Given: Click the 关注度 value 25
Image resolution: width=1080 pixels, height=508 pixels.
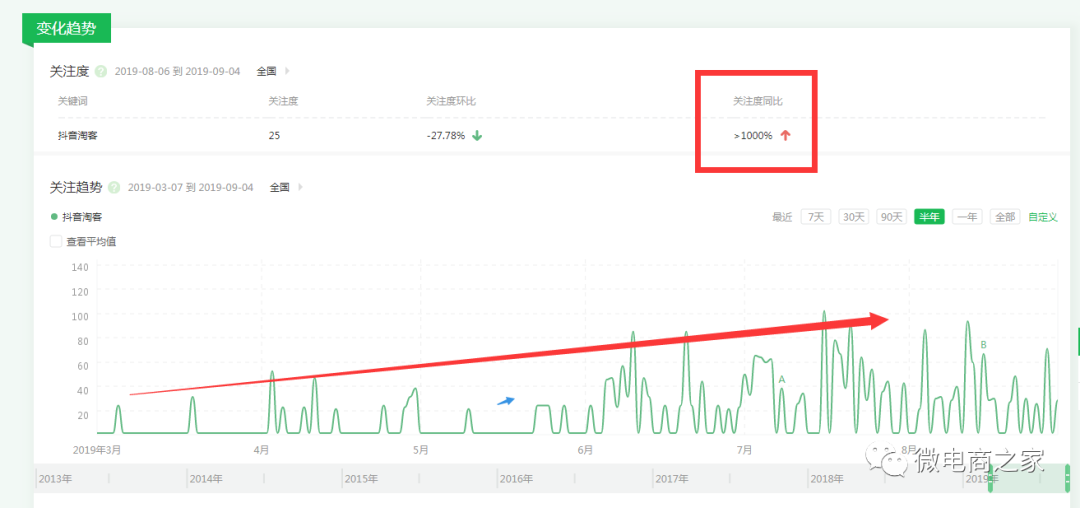Looking at the screenshot, I should [x=274, y=136].
